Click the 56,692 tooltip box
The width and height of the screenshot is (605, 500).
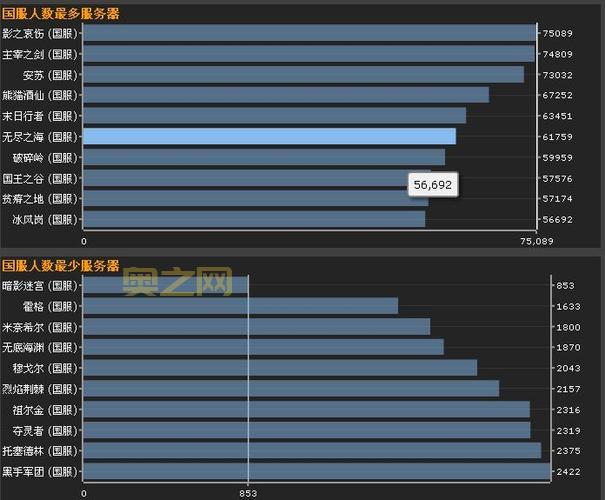[433, 185]
